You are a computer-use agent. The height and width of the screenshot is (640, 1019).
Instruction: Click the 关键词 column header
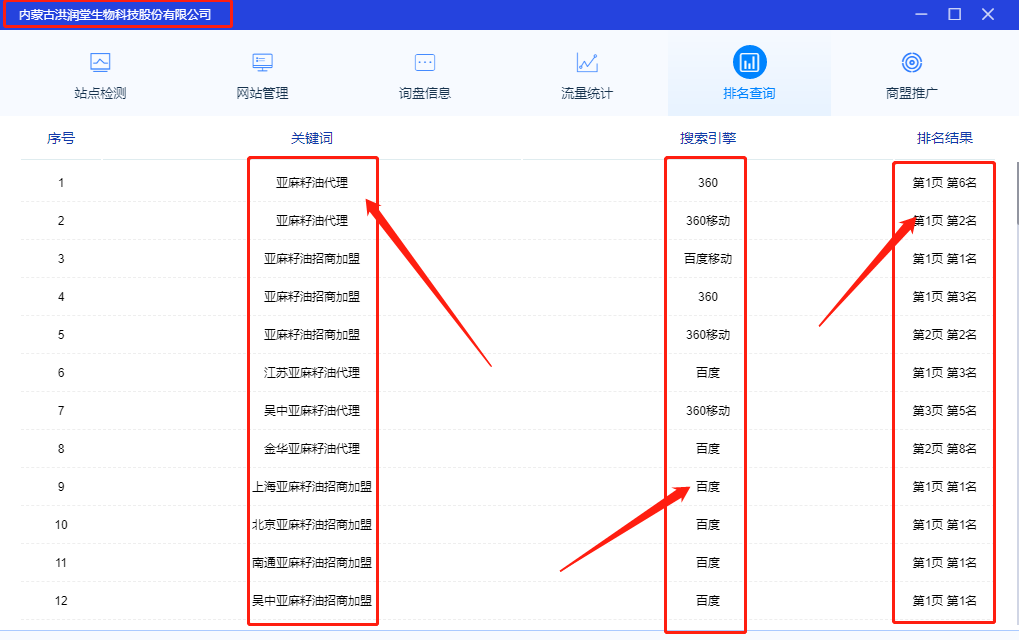(313, 137)
